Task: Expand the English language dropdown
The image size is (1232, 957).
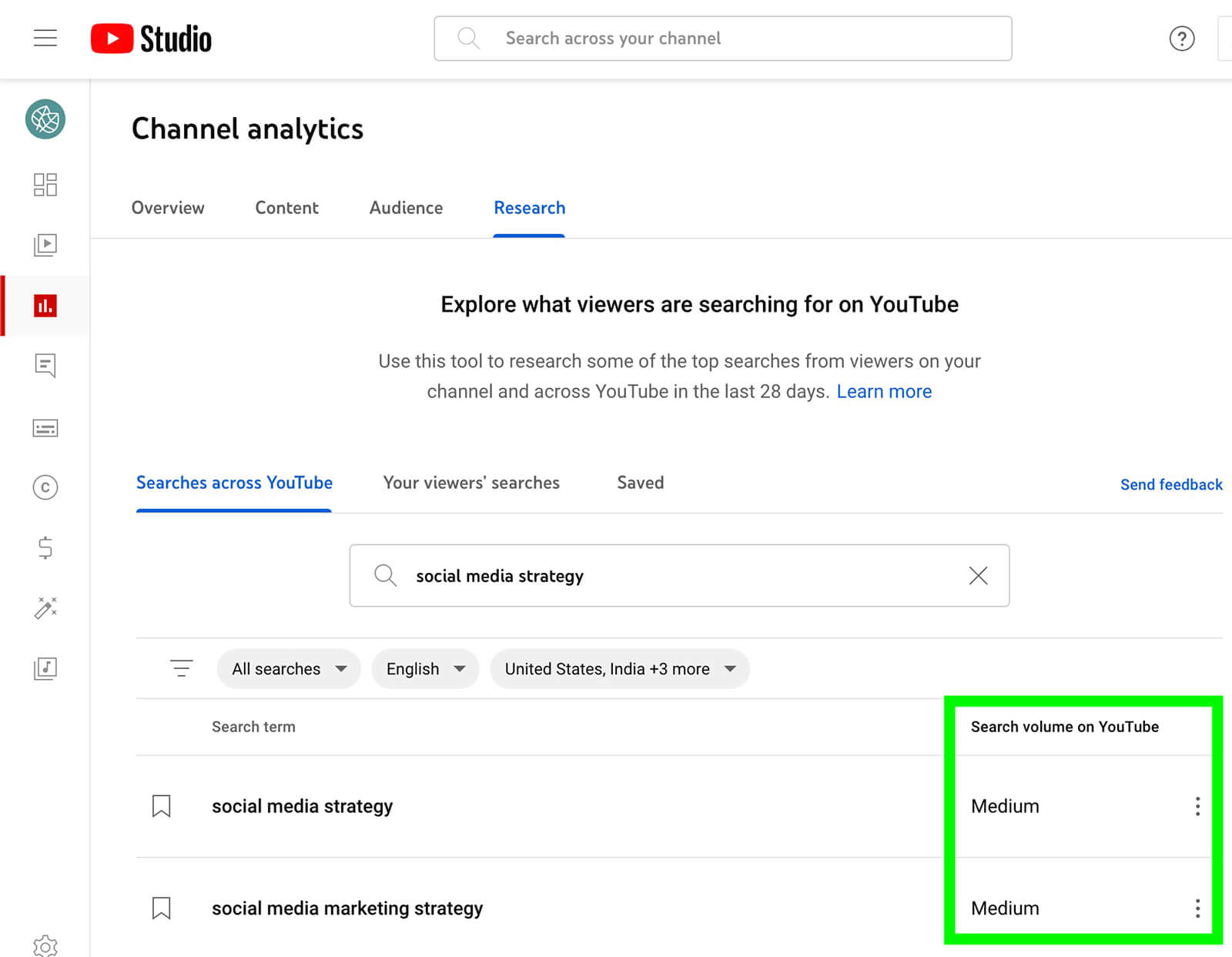Action: pyautogui.click(x=425, y=669)
